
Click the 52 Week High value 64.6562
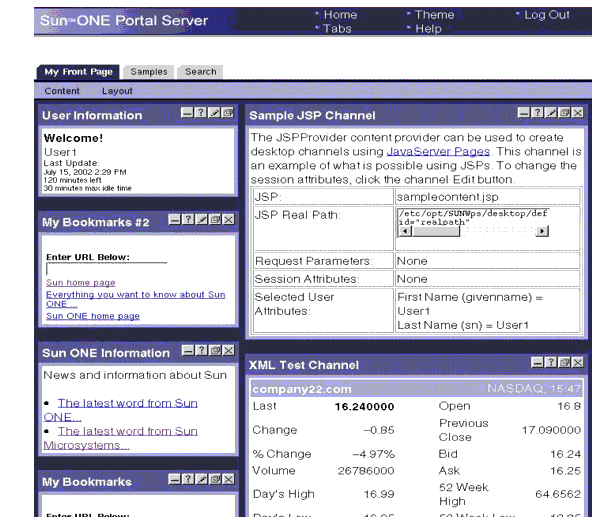558,494
